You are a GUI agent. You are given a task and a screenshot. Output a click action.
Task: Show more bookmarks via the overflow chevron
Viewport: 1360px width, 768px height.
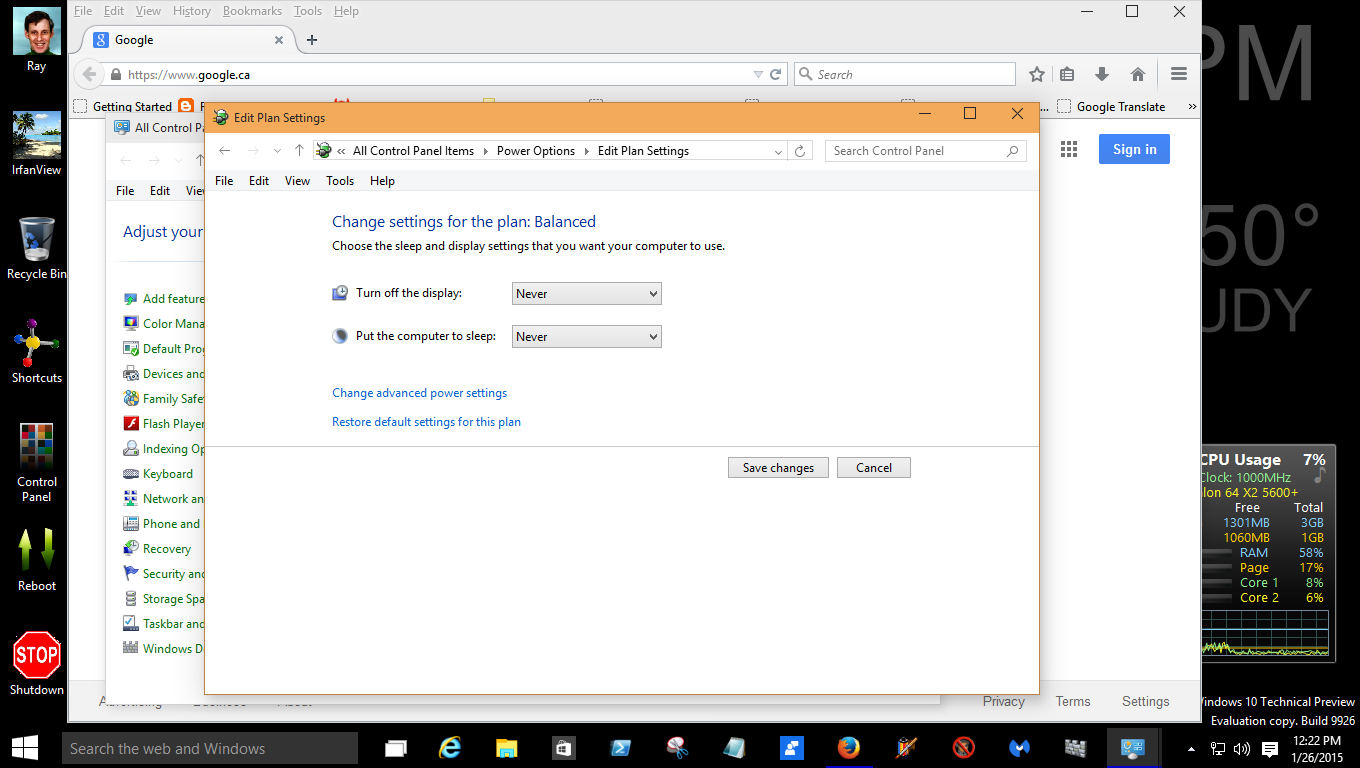1192,106
